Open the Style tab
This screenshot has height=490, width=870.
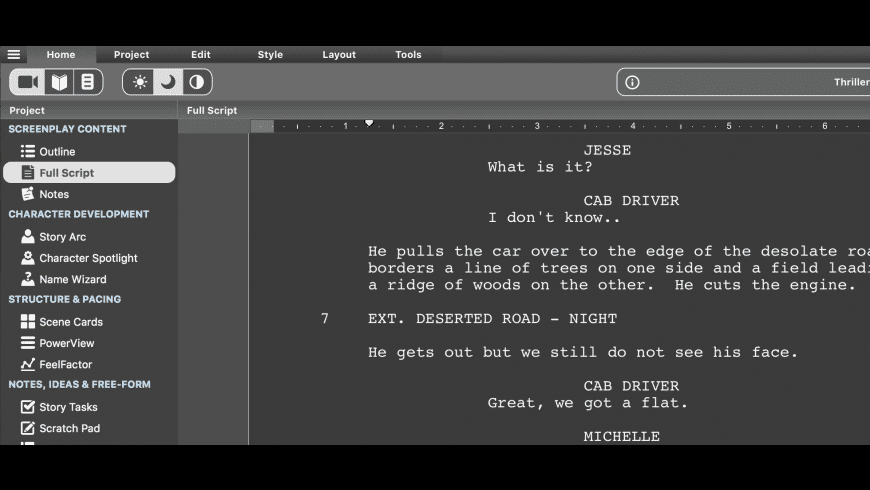[x=270, y=54]
